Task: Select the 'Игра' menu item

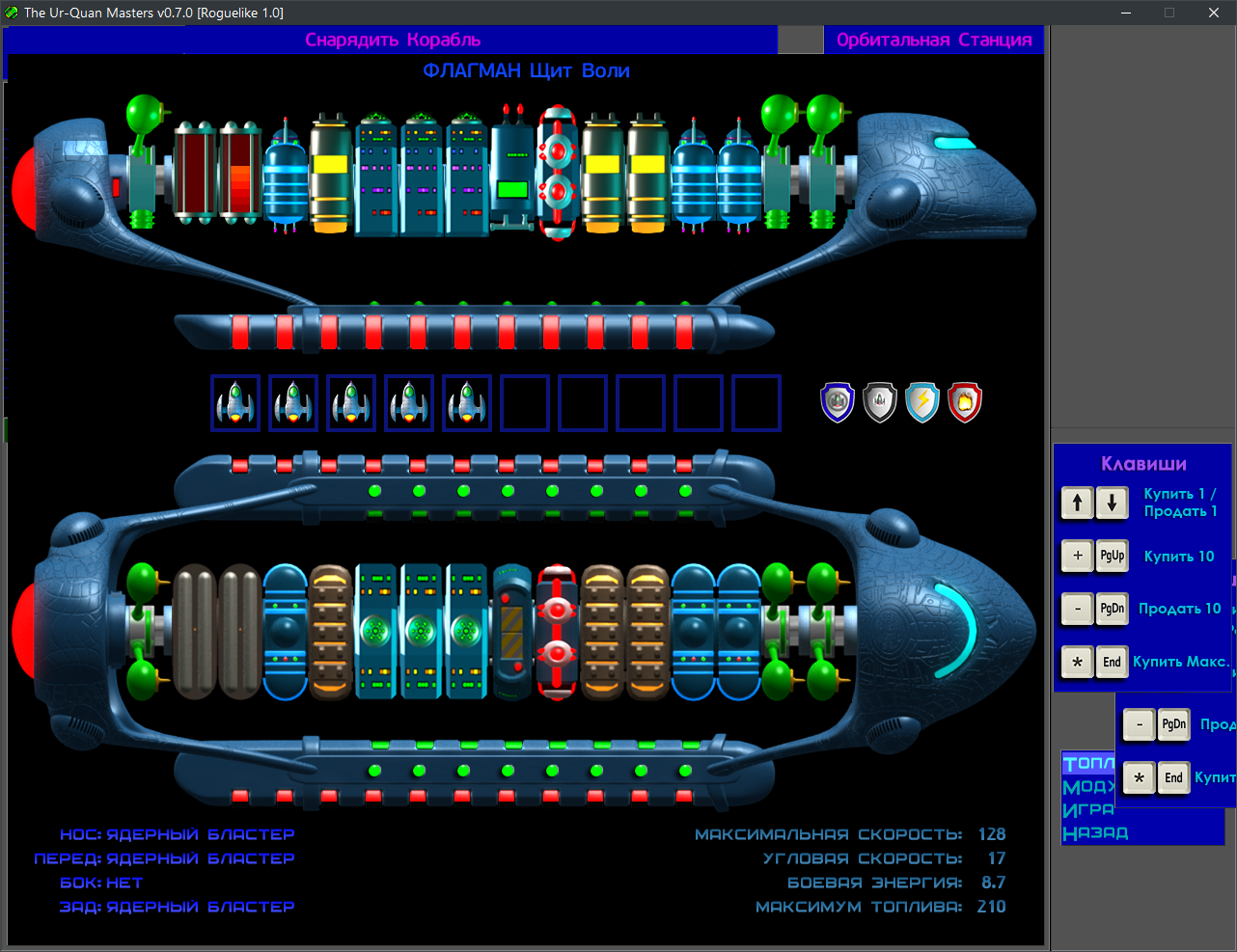Action: pos(1088,810)
